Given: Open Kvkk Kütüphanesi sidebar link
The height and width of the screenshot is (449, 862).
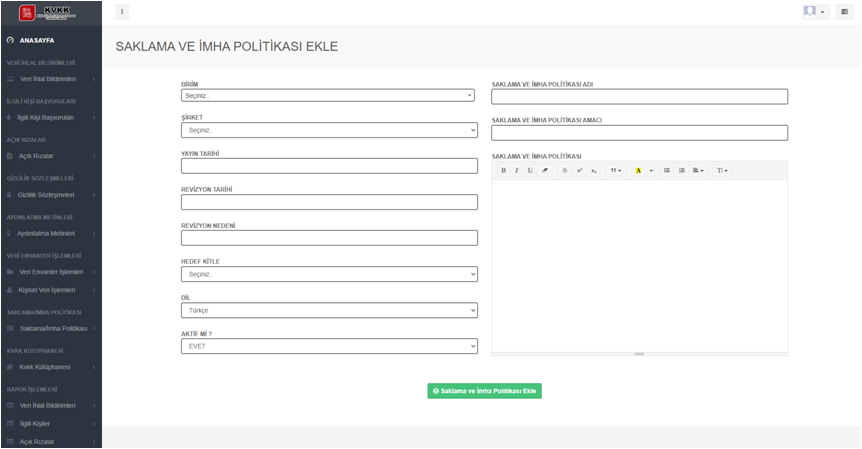Looking at the screenshot, I should click(x=45, y=367).
